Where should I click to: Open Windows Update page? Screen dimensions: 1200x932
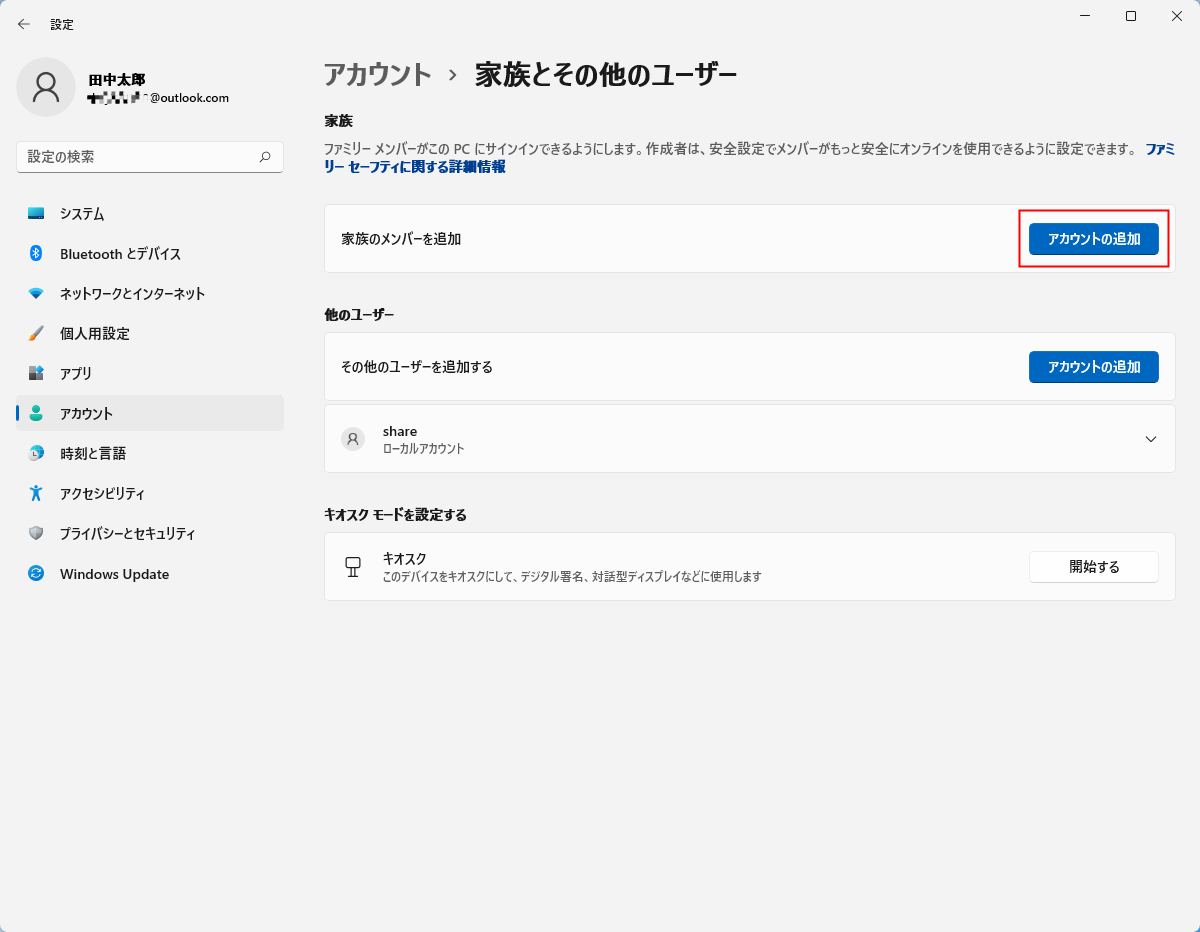[x=150, y=573]
